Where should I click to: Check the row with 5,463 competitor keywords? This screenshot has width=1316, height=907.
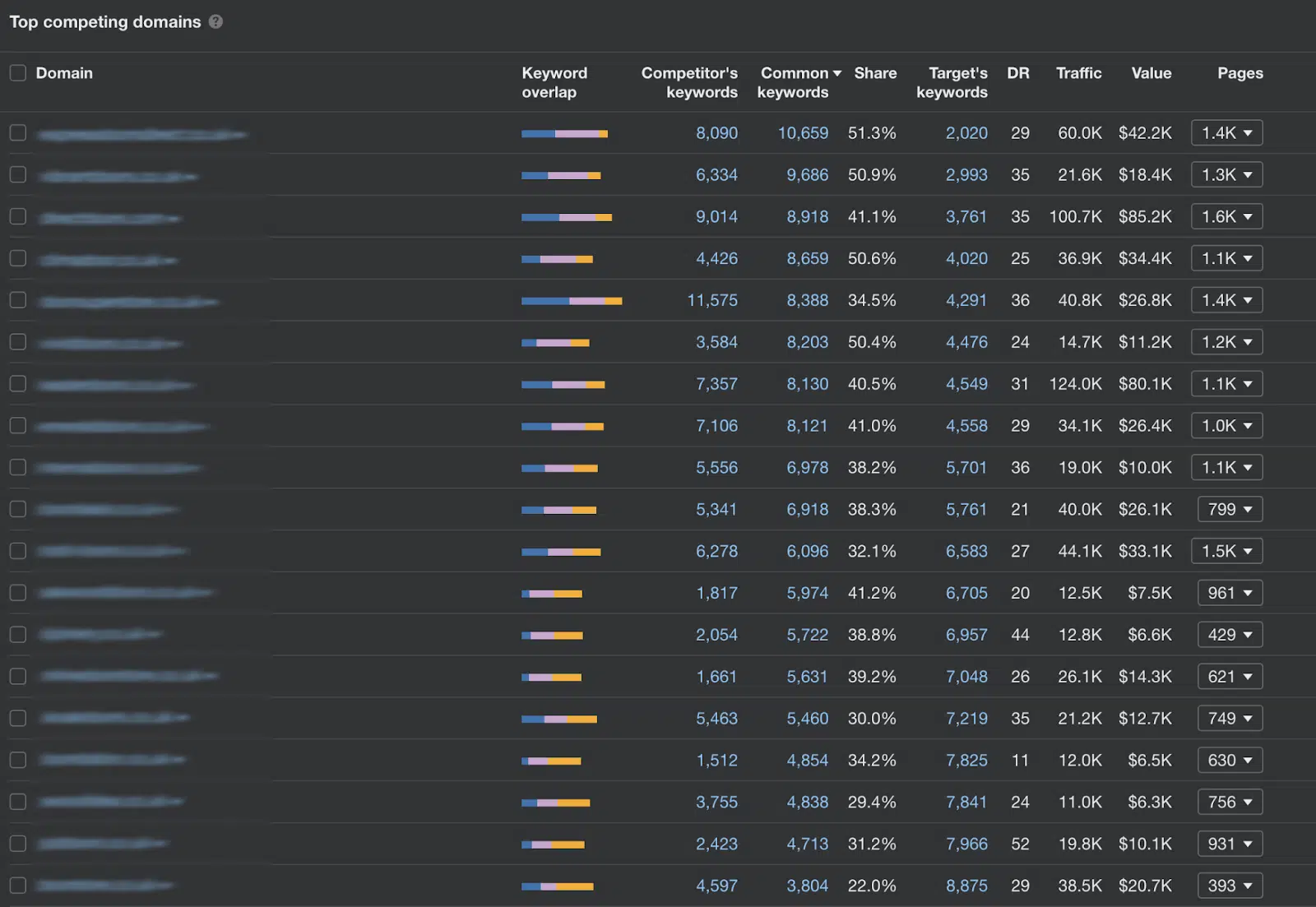18,719
